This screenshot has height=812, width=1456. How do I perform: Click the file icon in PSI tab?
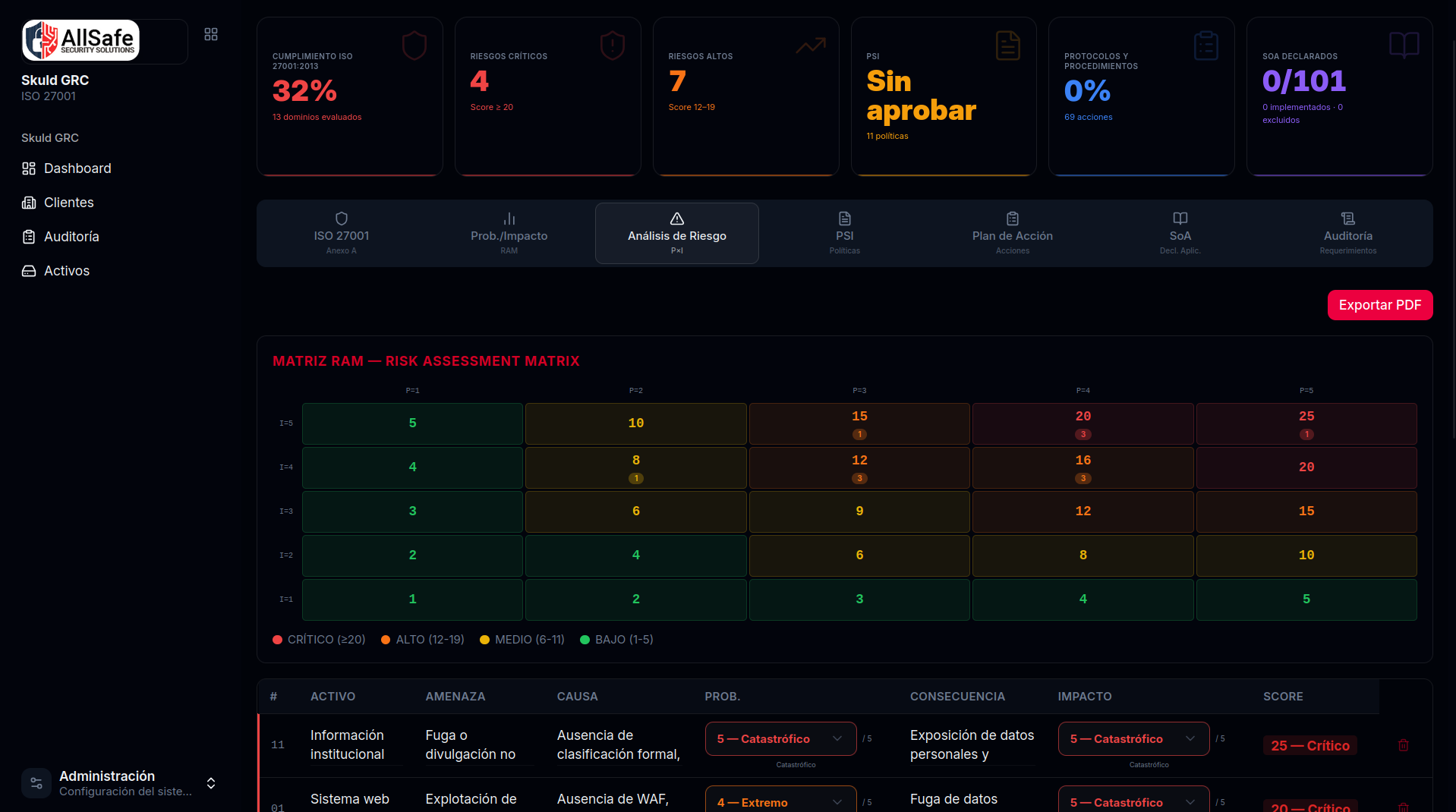click(x=845, y=219)
